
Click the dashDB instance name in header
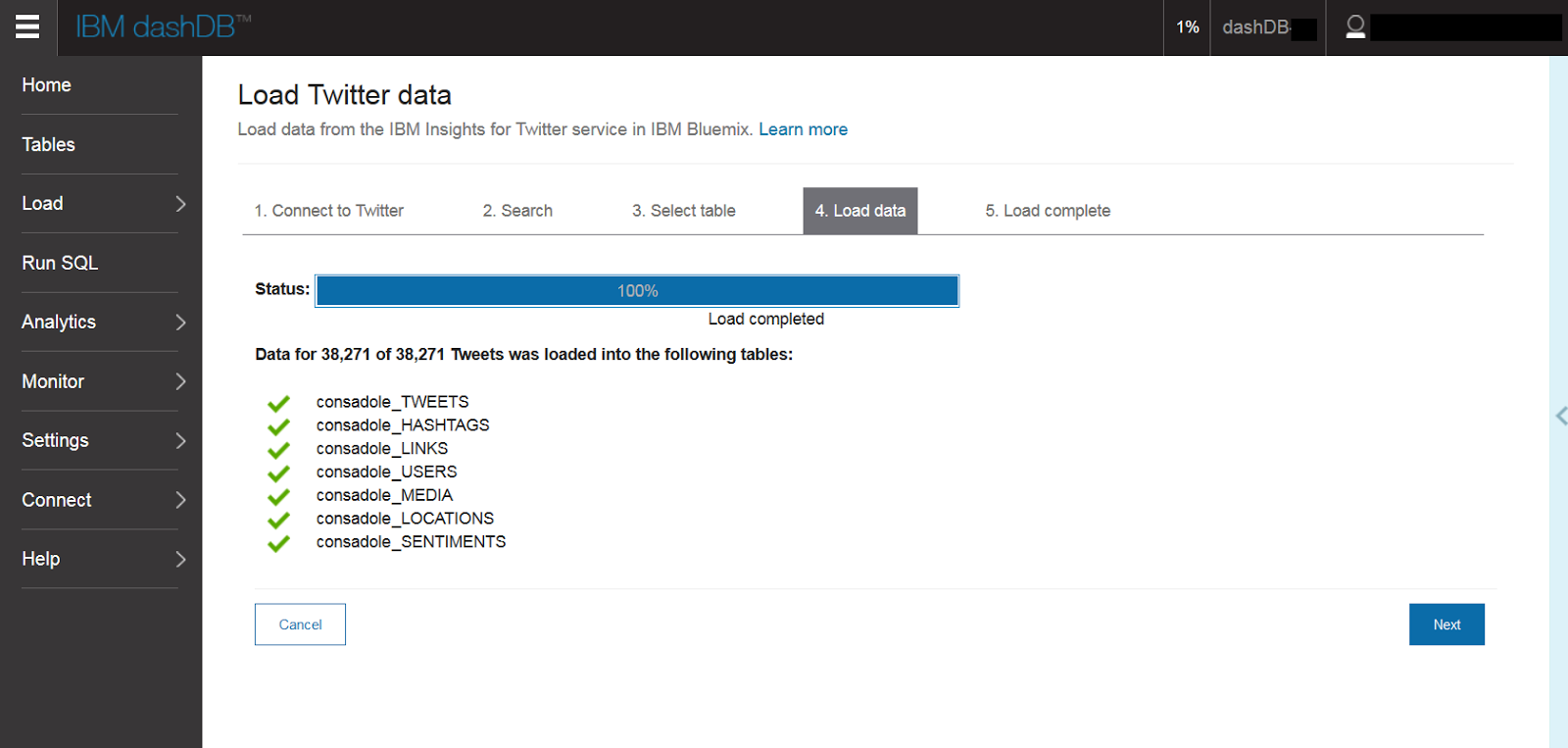pyautogui.click(x=1257, y=27)
